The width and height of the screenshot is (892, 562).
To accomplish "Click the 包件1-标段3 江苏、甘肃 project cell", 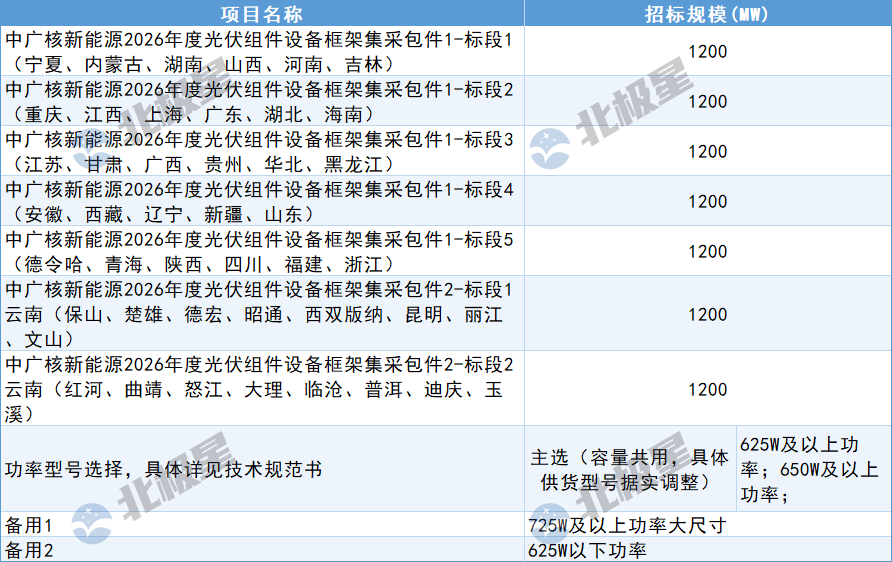I will (x=261, y=151).
